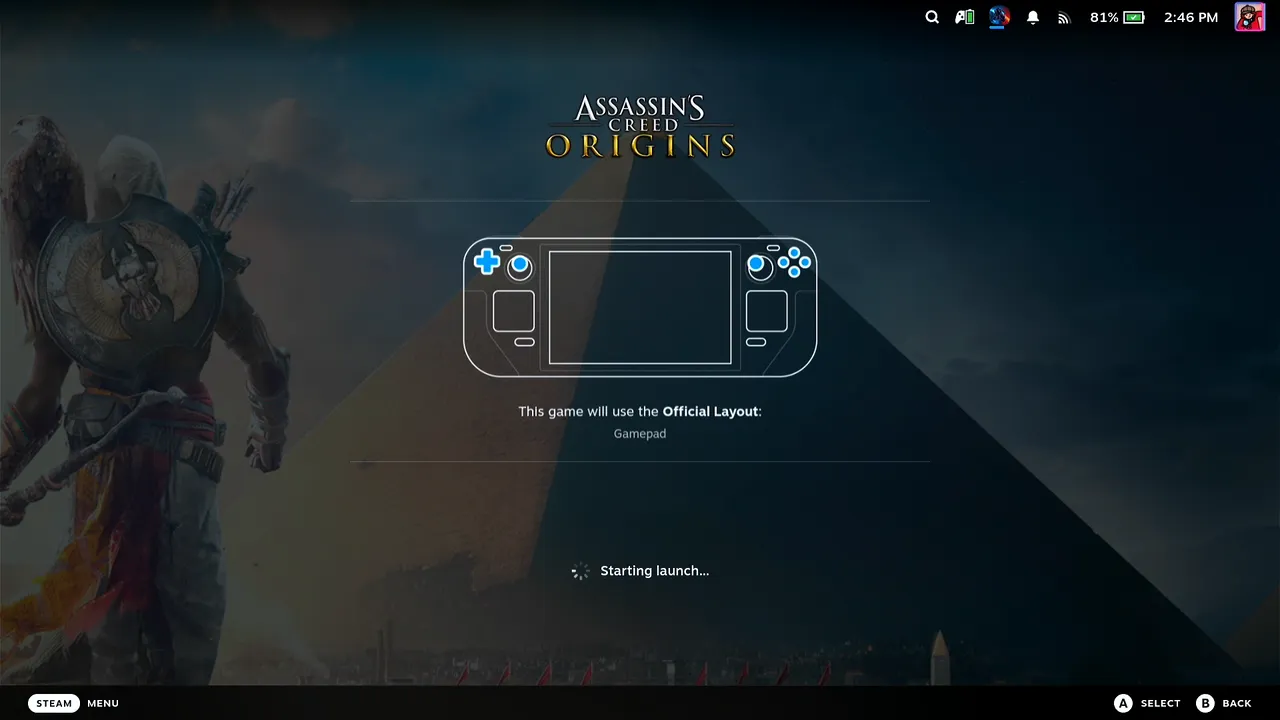Open the wireless signal status icon
This screenshot has width=1280, height=720.
[x=1064, y=17]
